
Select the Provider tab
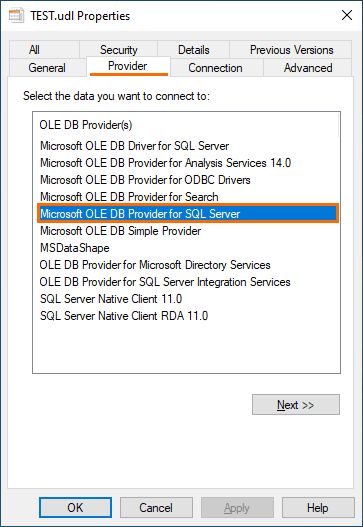(x=128, y=66)
